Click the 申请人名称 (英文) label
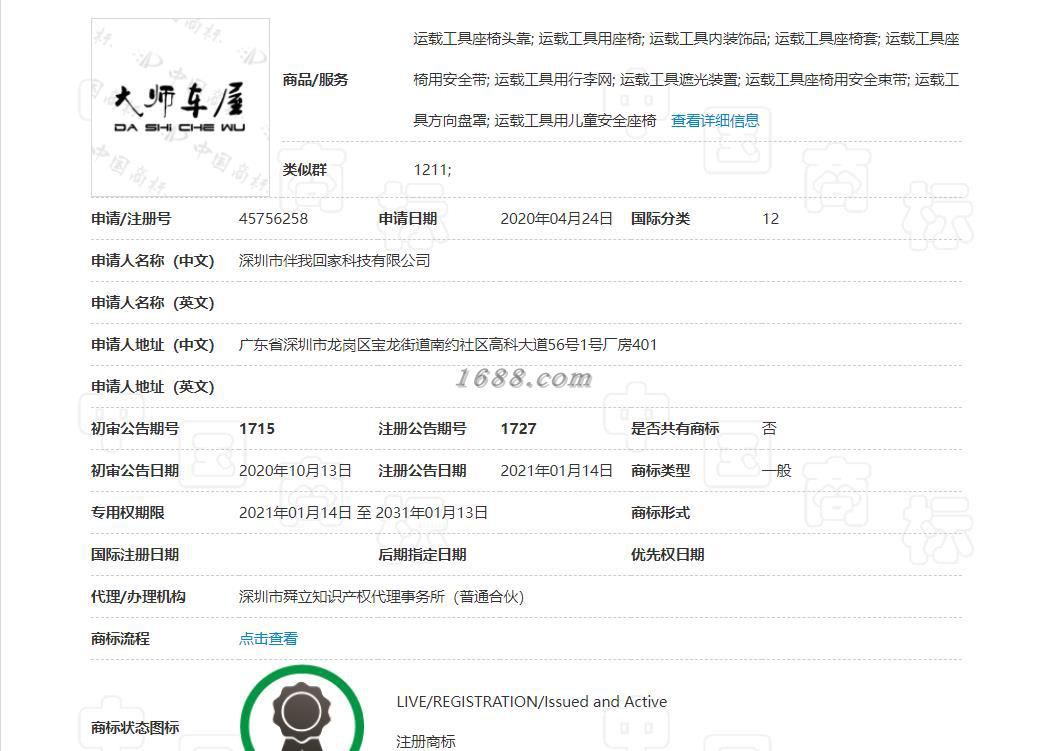Image resolution: width=1047 pixels, height=751 pixels. click(x=153, y=303)
